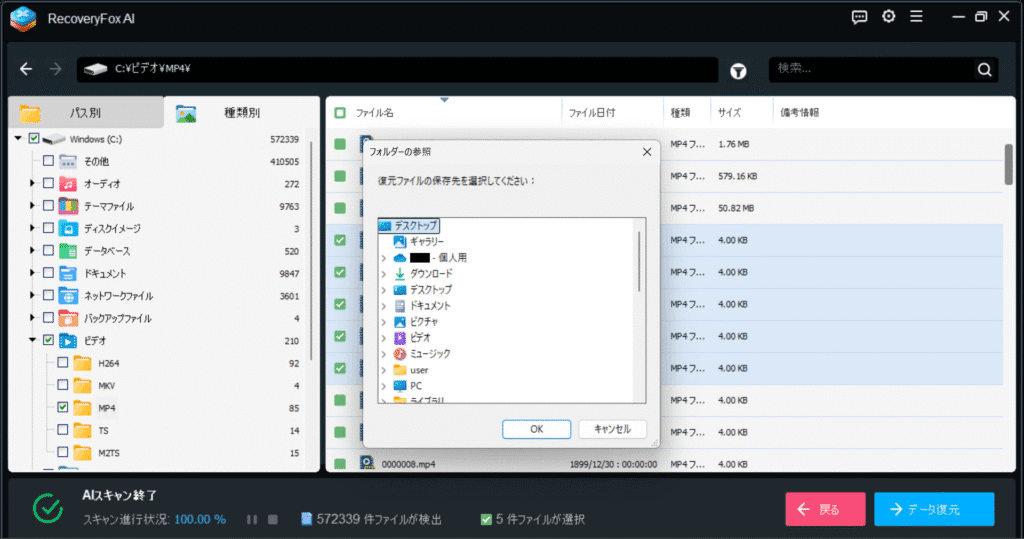Open the hamburger menu icon
The height and width of the screenshot is (539, 1024).
point(917,17)
